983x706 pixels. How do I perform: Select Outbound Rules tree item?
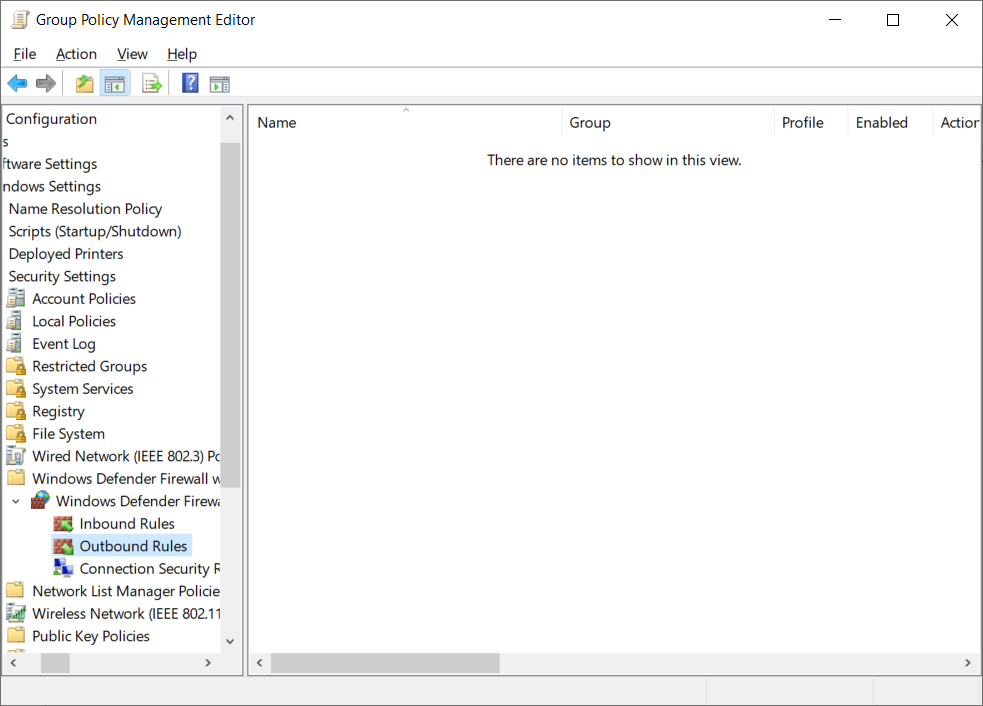[134, 546]
